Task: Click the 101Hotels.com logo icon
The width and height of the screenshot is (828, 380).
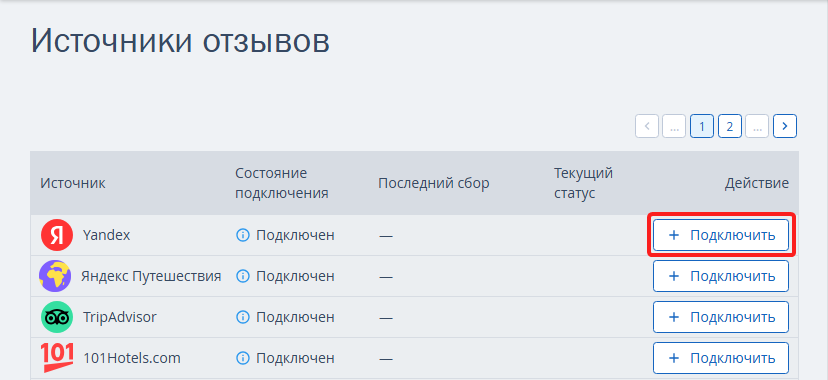Action: (57, 358)
